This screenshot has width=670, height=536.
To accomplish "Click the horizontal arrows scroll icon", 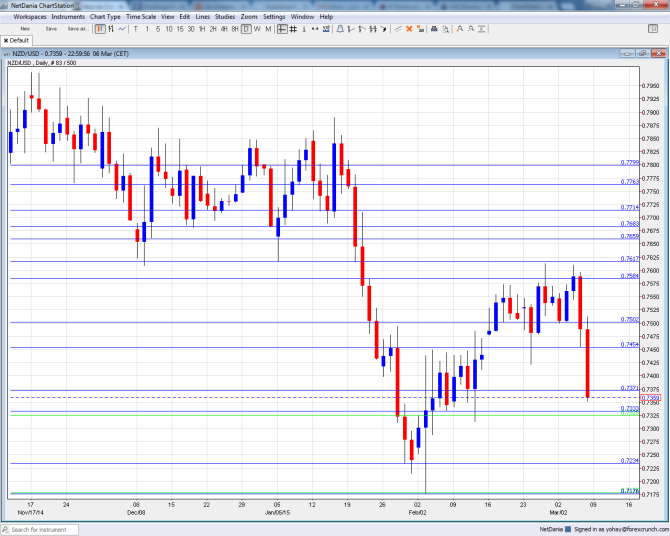I will (x=315, y=29).
